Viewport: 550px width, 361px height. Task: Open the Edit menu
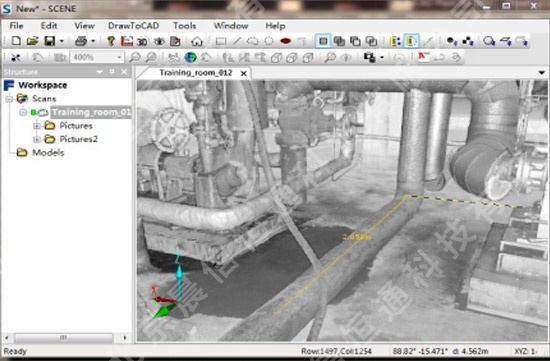(49, 26)
